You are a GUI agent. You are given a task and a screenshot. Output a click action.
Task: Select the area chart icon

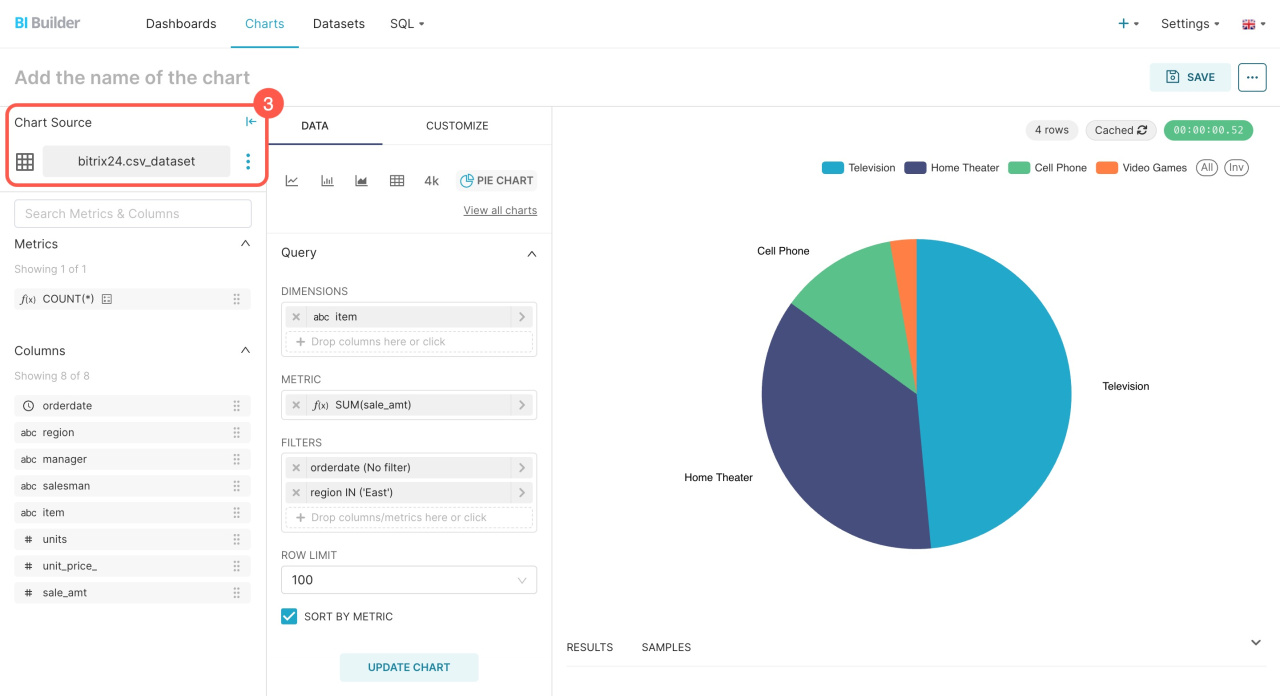(362, 181)
